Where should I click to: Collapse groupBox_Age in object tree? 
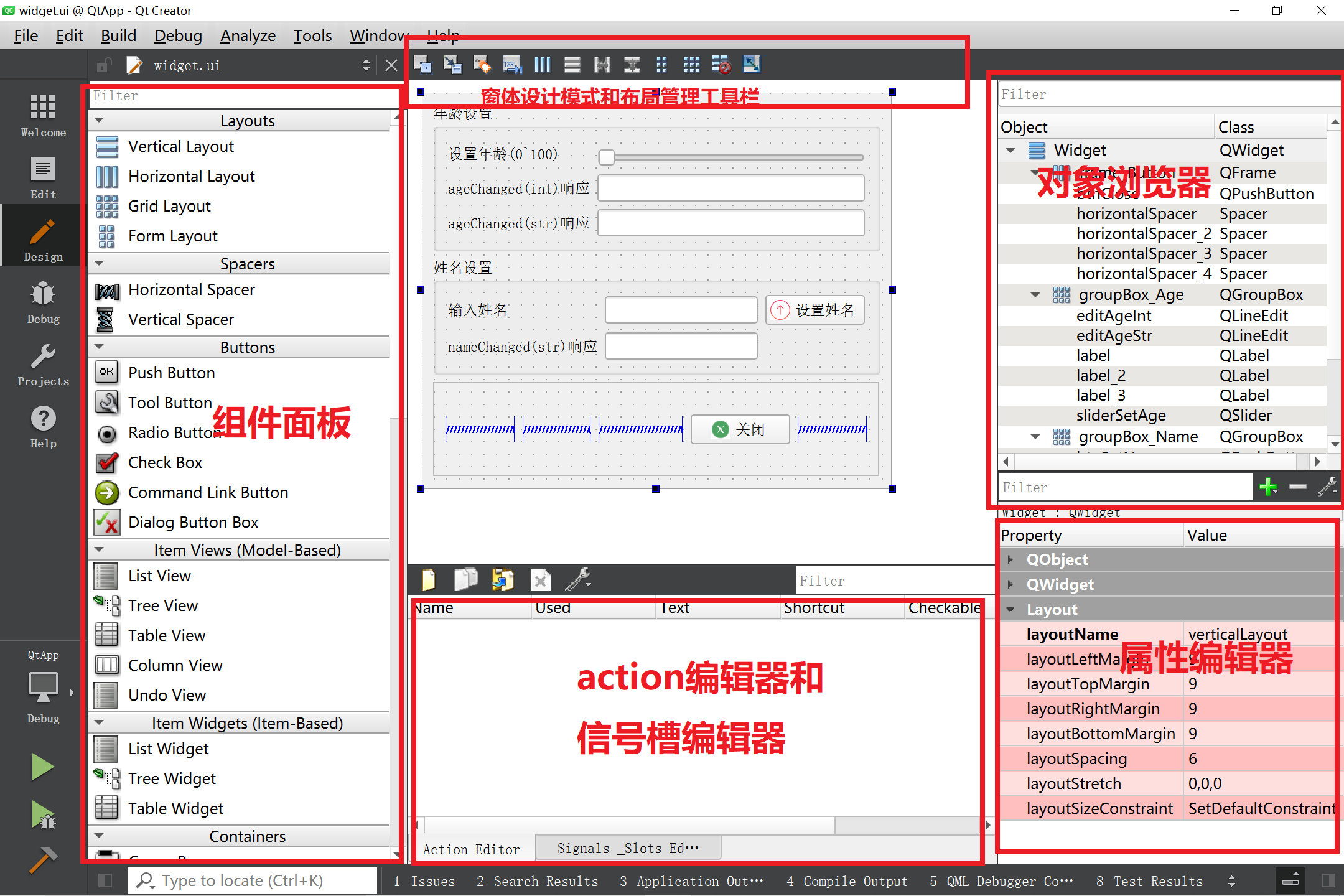[1035, 295]
